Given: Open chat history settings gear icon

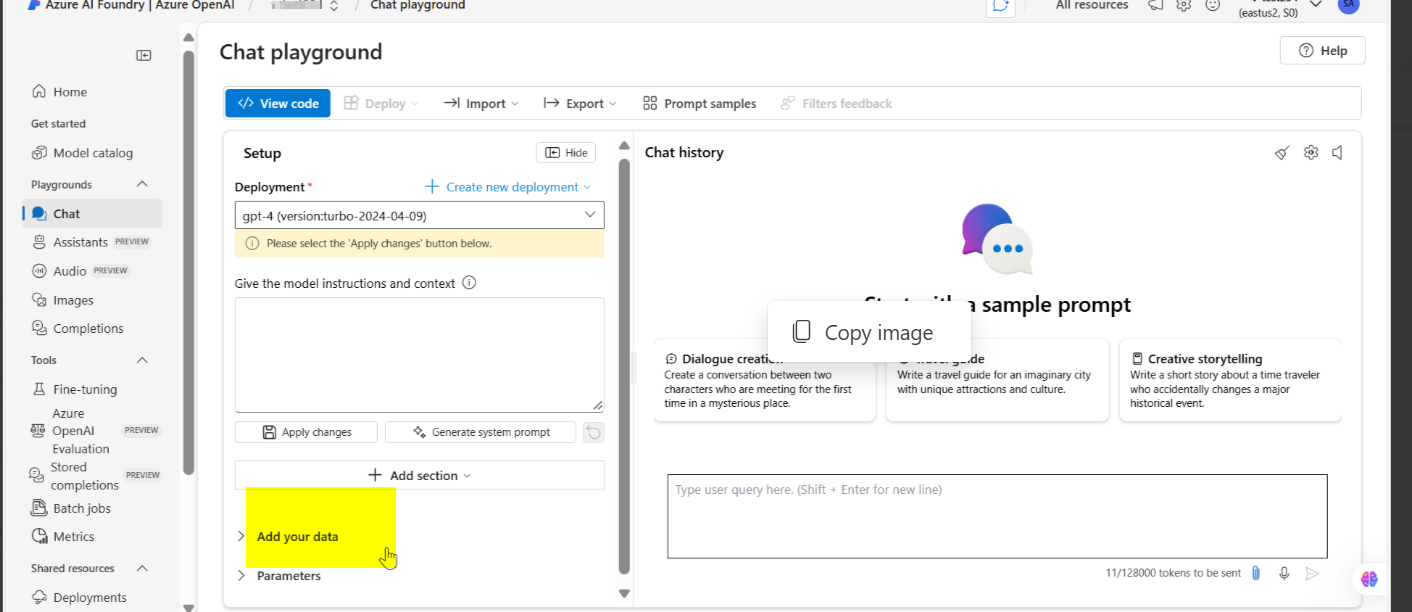Looking at the screenshot, I should [1311, 153].
